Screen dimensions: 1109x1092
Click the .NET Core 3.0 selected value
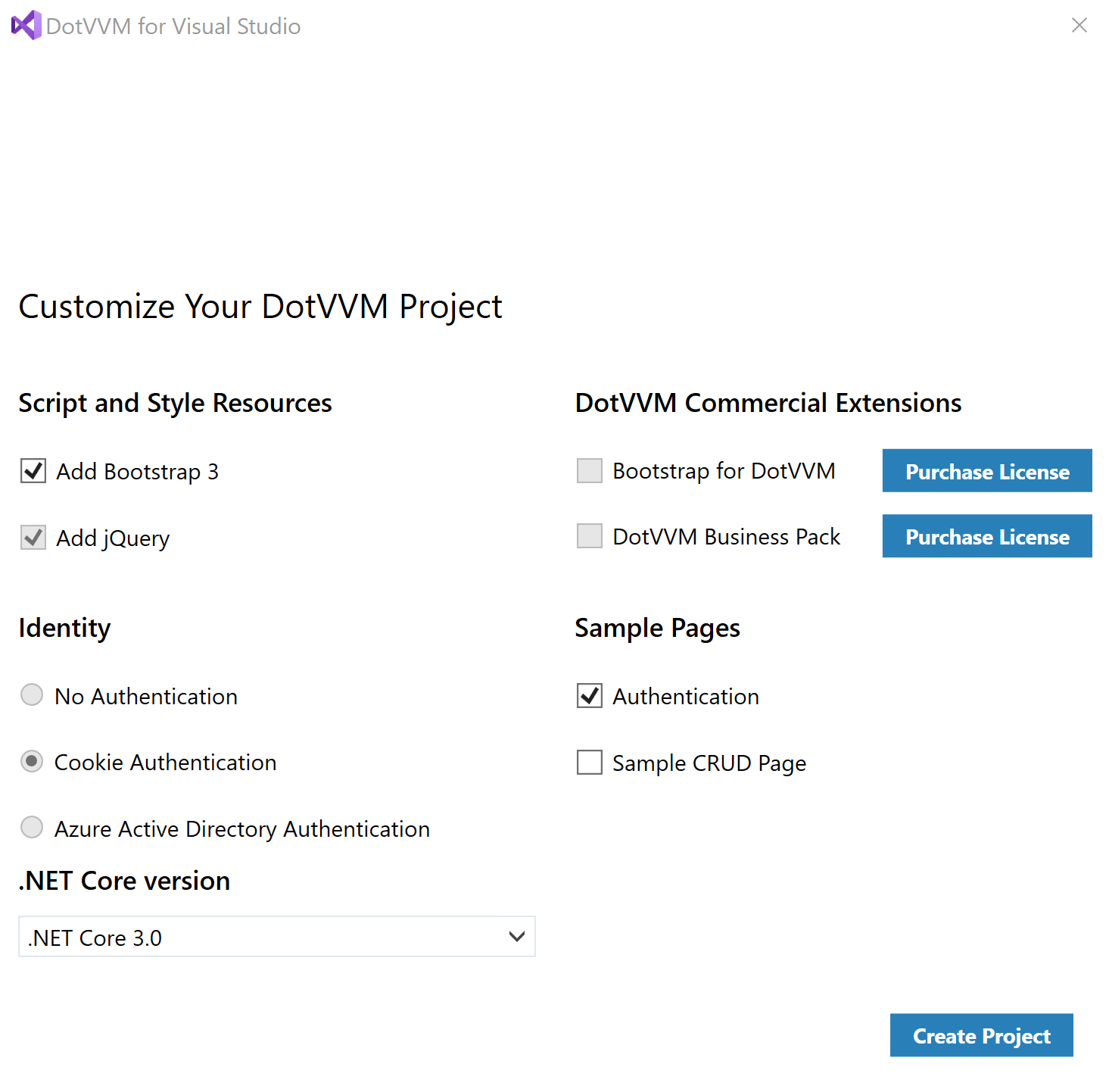coord(95,938)
